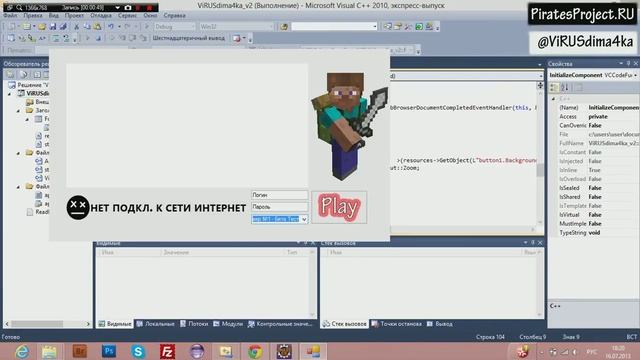Open FileZilla from the taskbar
This screenshot has height=360, width=640.
[167, 351]
